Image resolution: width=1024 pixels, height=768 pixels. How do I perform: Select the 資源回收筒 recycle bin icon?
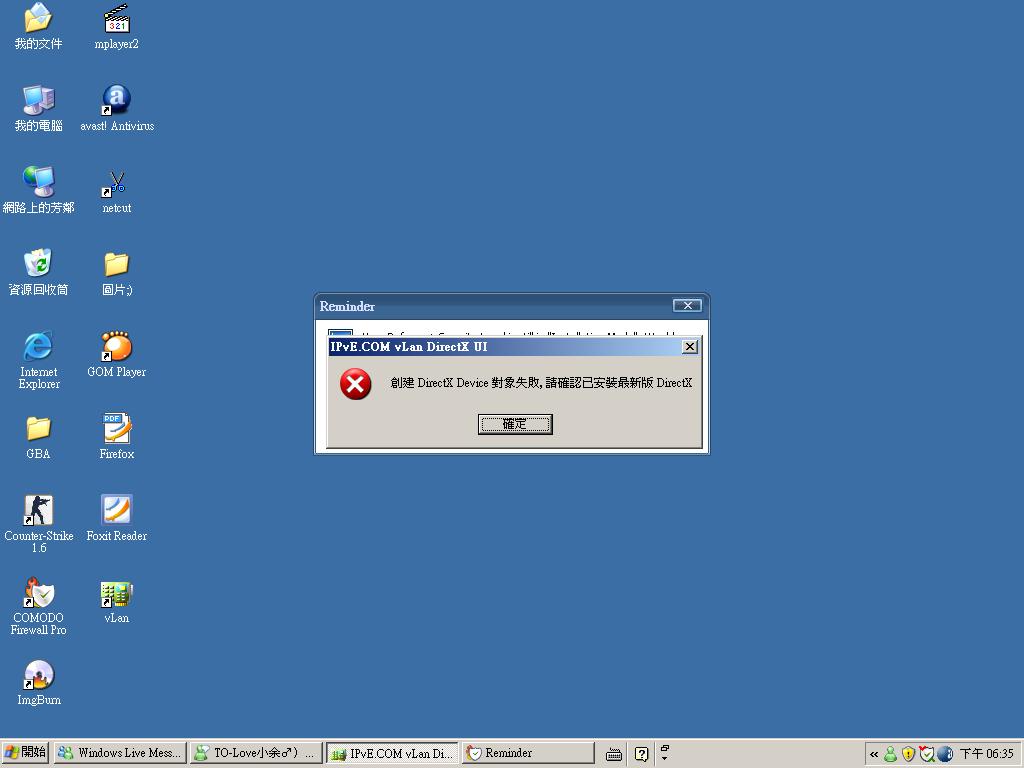click(39, 263)
